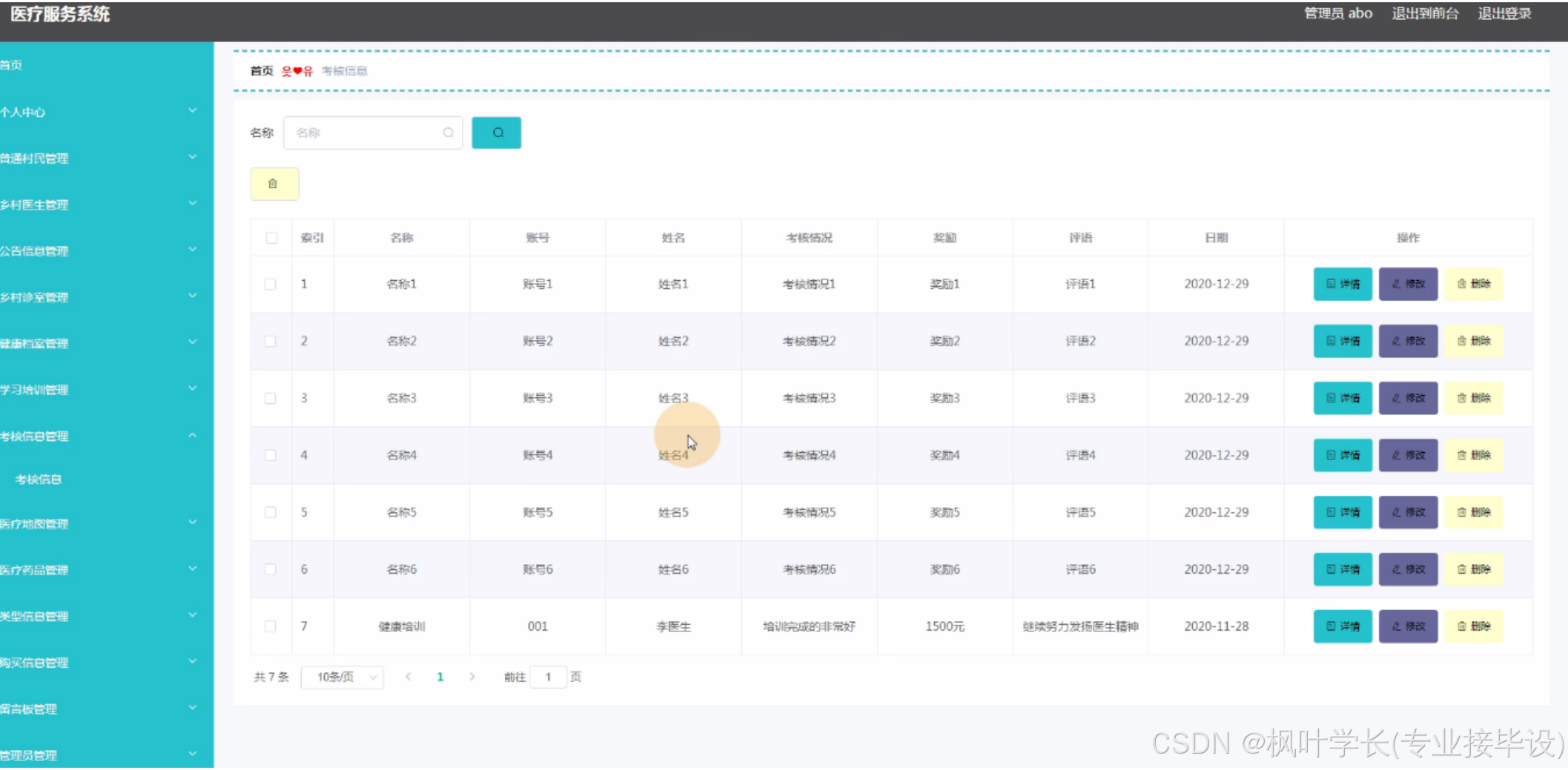Check the checkbox for row 4
This screenshot has width=1568, height=770.
point(271,455)
